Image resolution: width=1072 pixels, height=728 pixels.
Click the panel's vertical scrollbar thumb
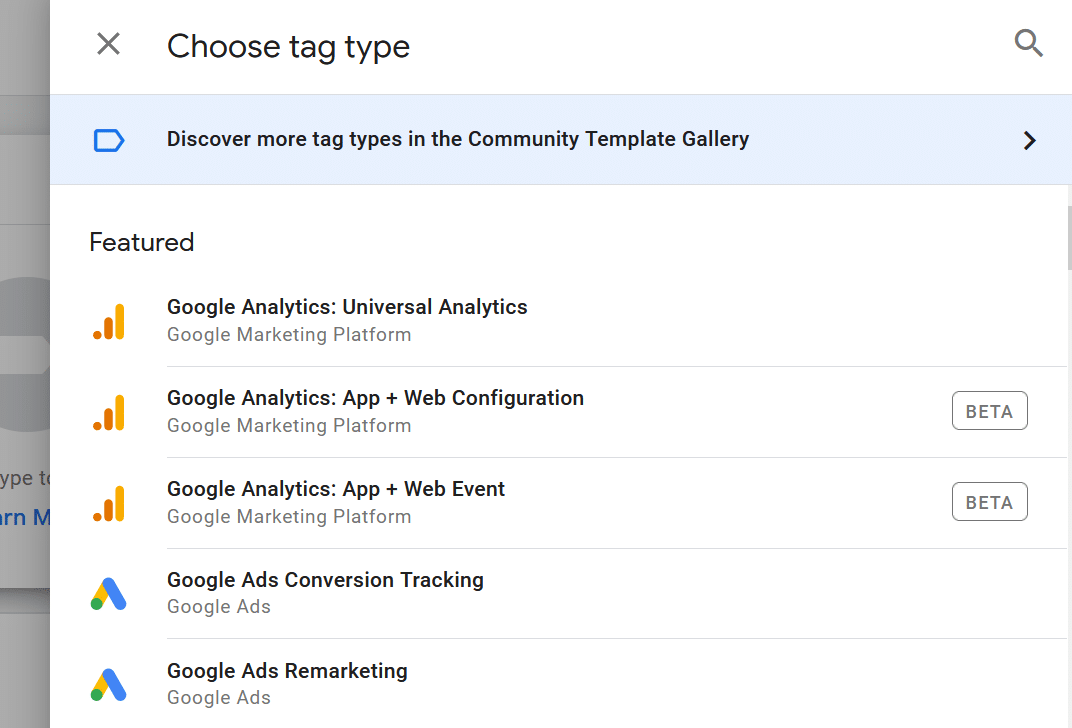[1069, 238]
